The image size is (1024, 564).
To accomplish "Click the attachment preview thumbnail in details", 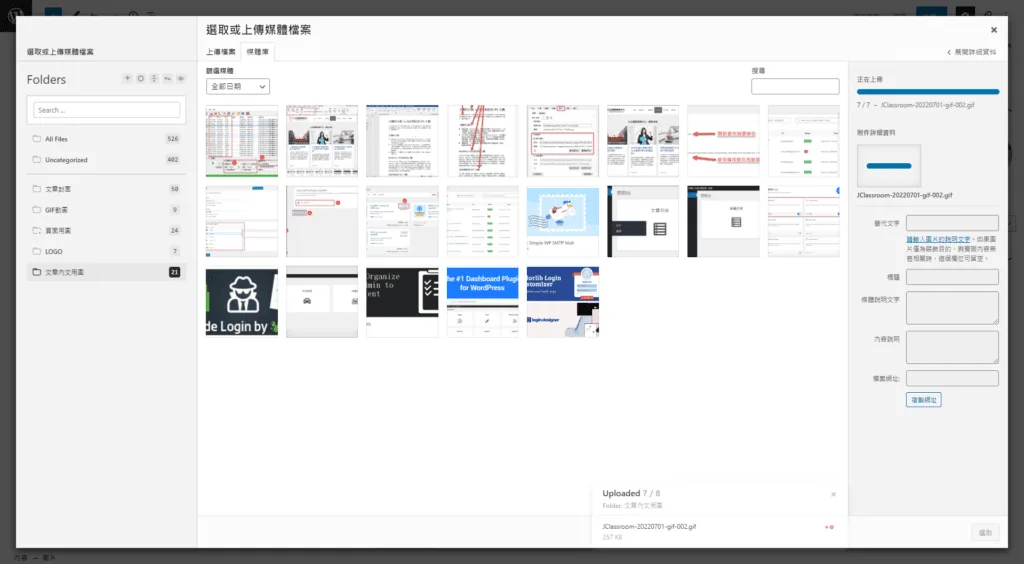I will tap(889, 166).
